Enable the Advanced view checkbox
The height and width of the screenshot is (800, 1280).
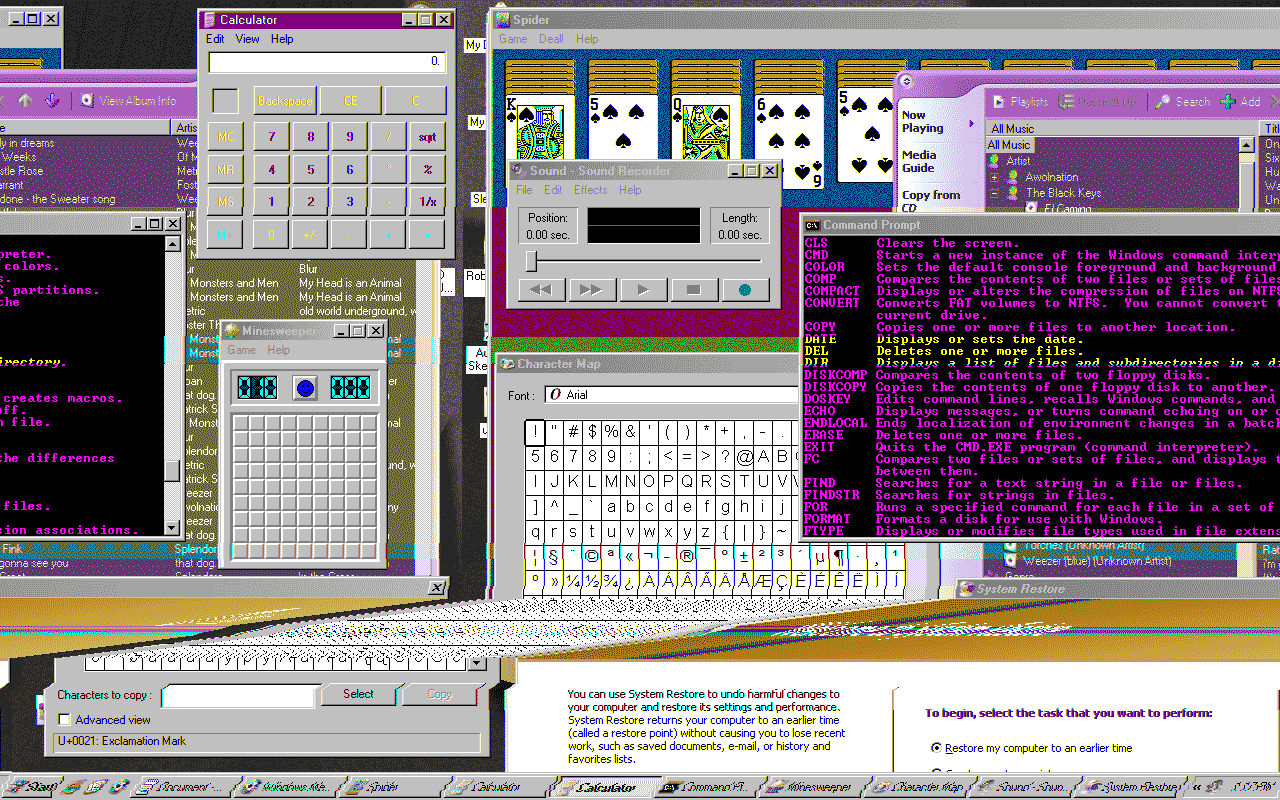click(65, 720)
